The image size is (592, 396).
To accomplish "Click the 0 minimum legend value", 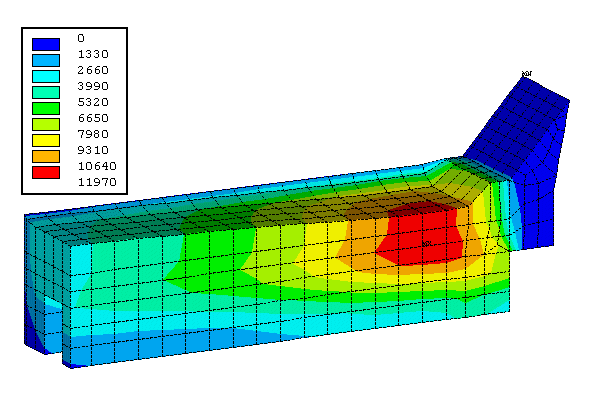I will pos(81,38).
